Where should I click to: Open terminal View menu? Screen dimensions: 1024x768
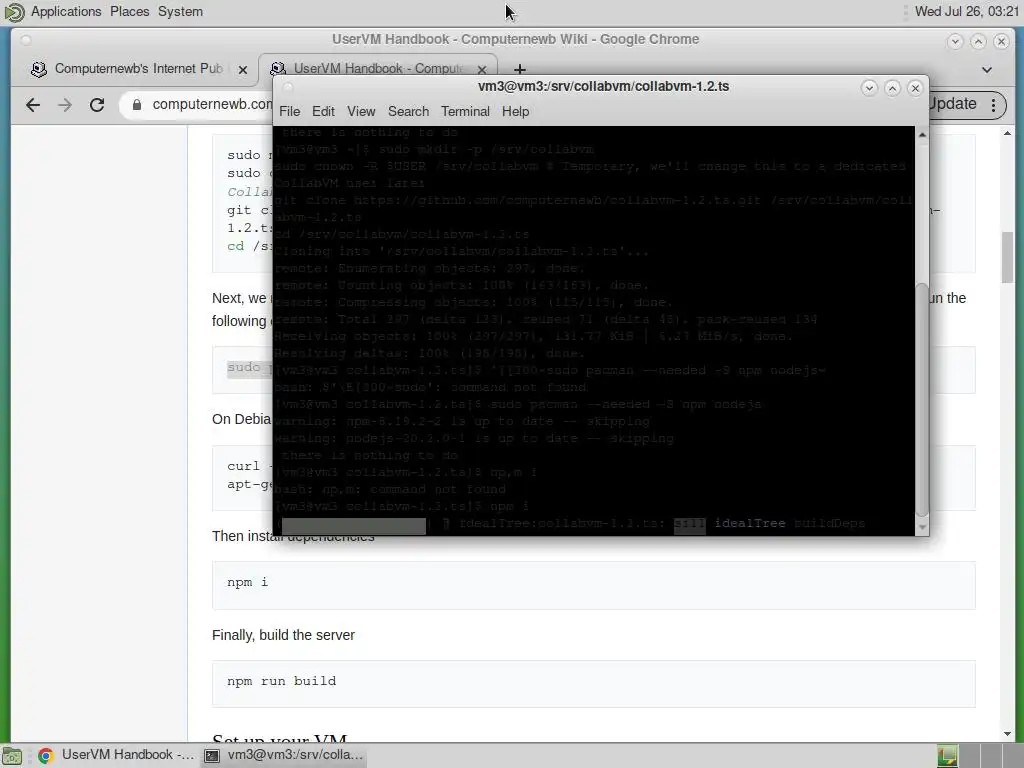tap(361, 112)
